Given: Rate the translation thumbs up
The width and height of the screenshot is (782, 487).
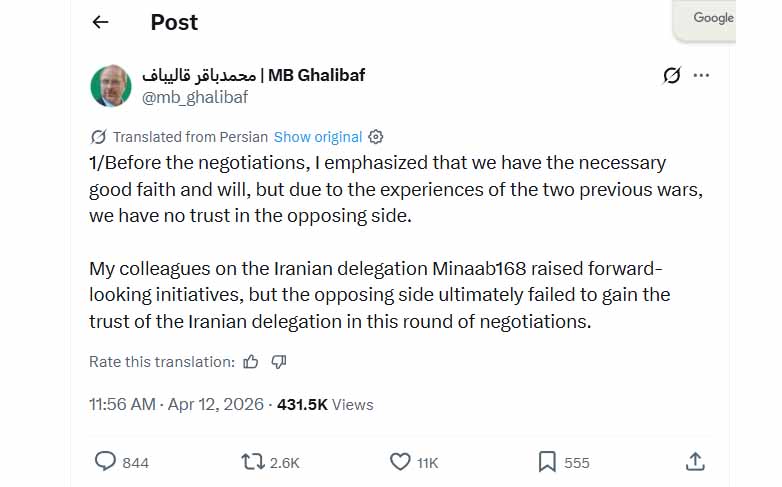Looking at the screenshot, I should [x=251, y=362].
